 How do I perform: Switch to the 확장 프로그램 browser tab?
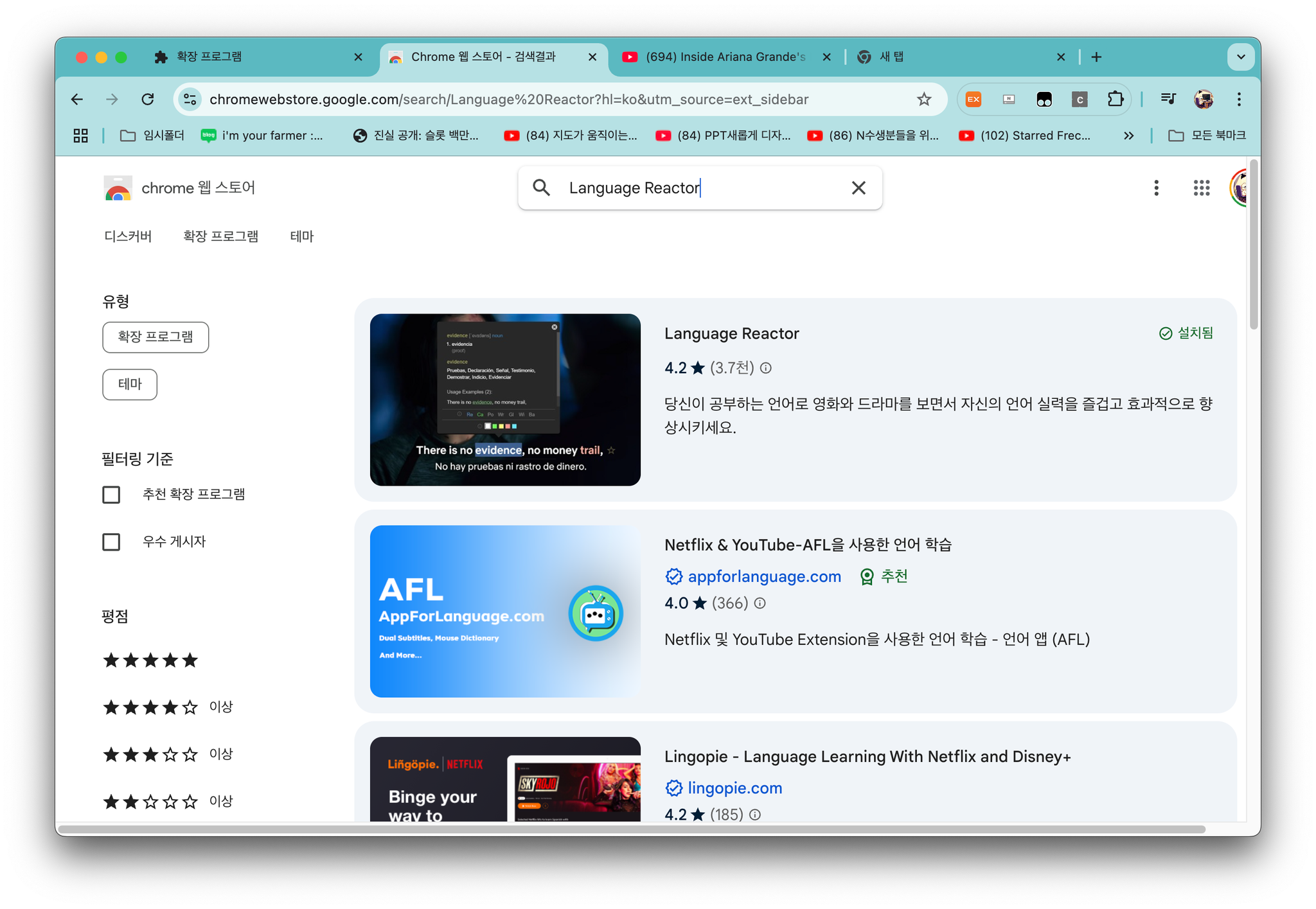coord(257,57)
